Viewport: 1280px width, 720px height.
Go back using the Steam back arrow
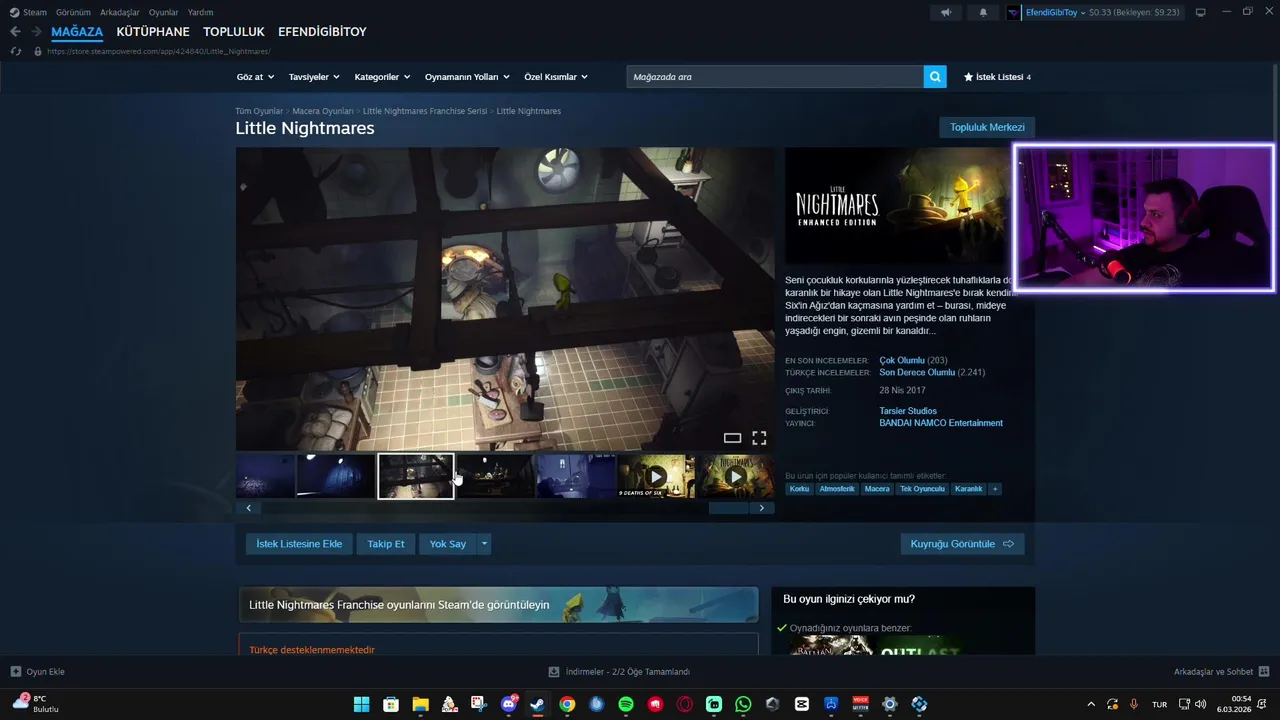(15, 32)
